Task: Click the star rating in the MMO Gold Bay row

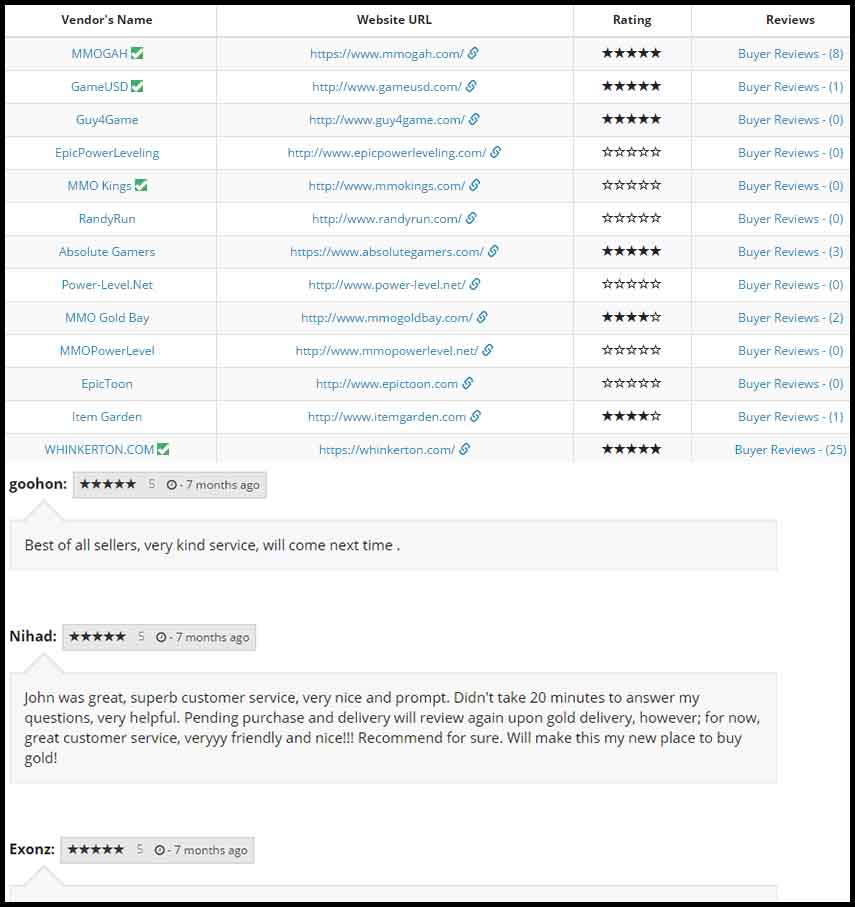Action: pos(631,316)
